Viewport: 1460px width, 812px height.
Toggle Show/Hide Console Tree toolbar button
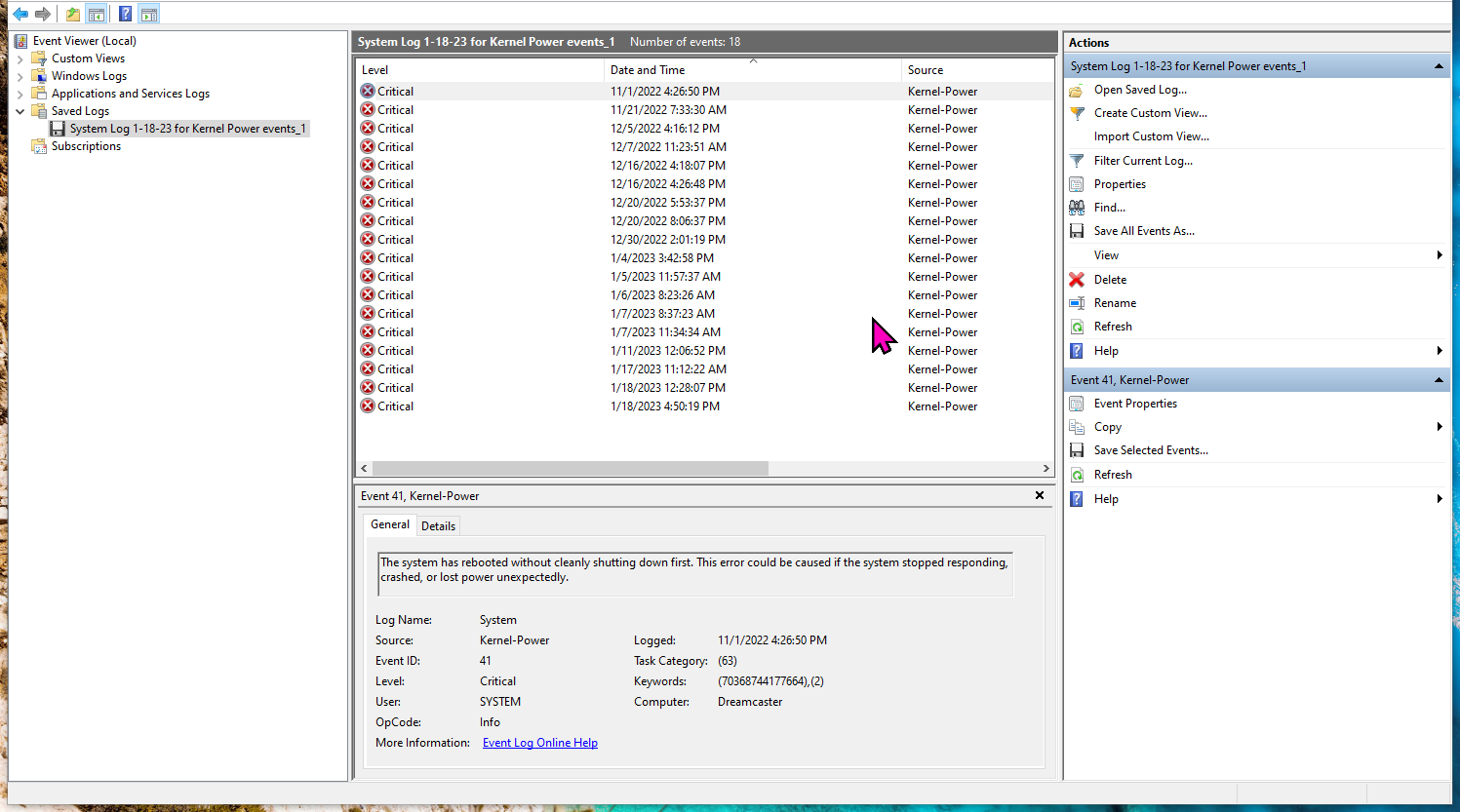pyautogui.click(x=97, y=14)
